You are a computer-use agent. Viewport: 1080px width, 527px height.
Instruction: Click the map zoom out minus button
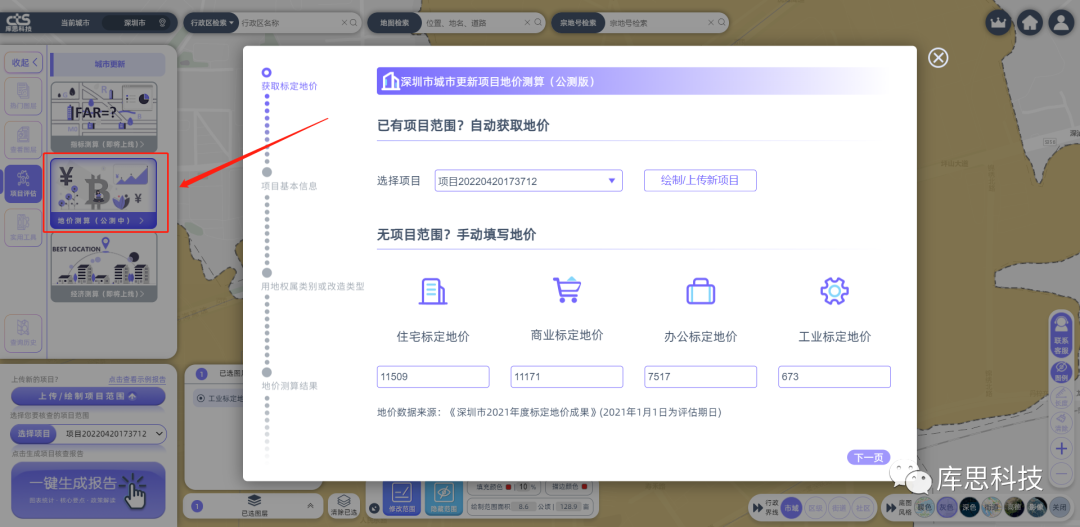pos(1061,473)
